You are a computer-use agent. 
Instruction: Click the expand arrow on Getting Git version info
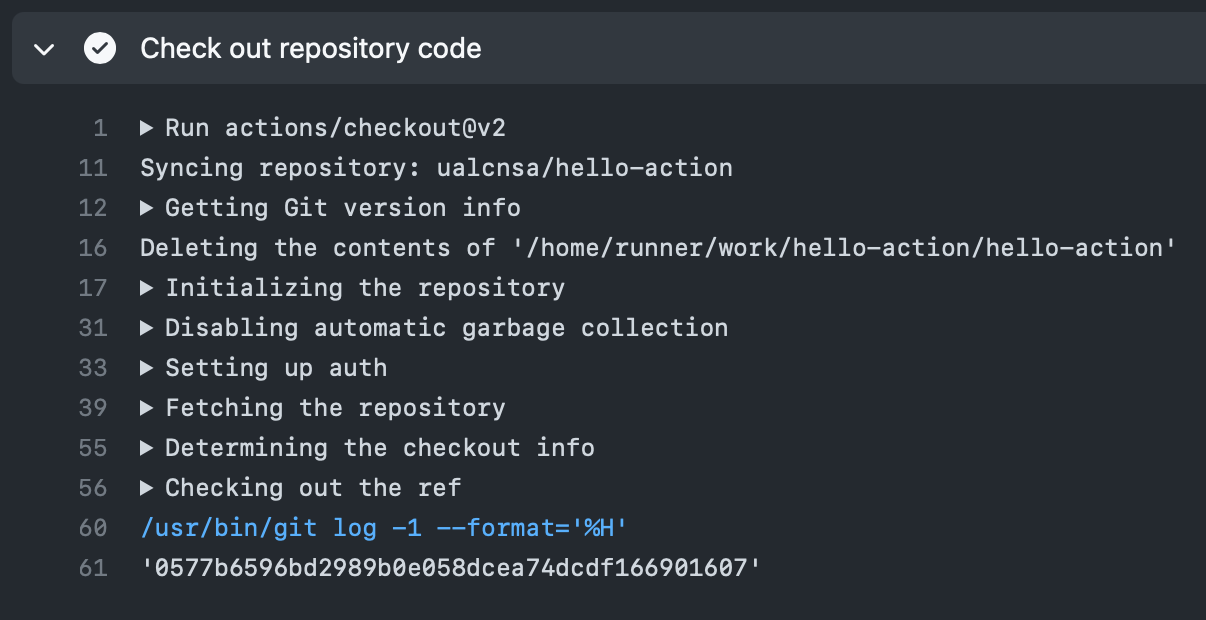(x=148, y=207)
